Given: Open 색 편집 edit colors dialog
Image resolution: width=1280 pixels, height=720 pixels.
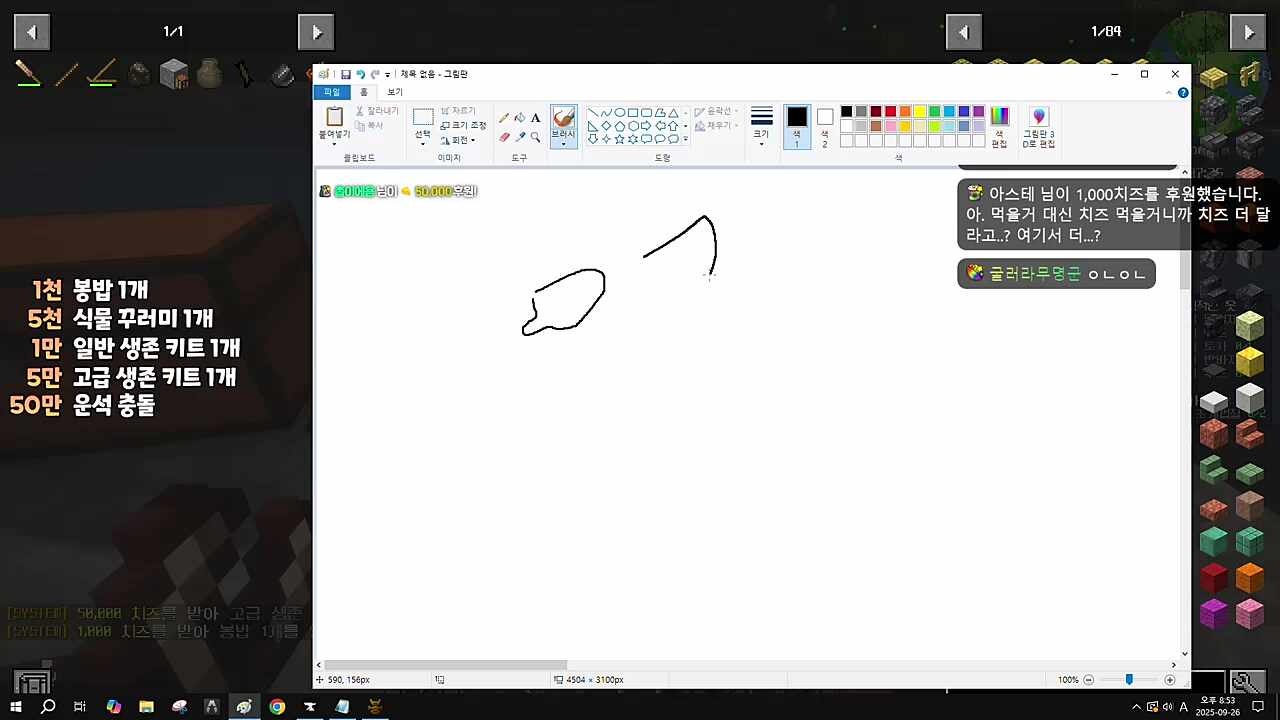Looking at the screenshot, I should point(999,126).
